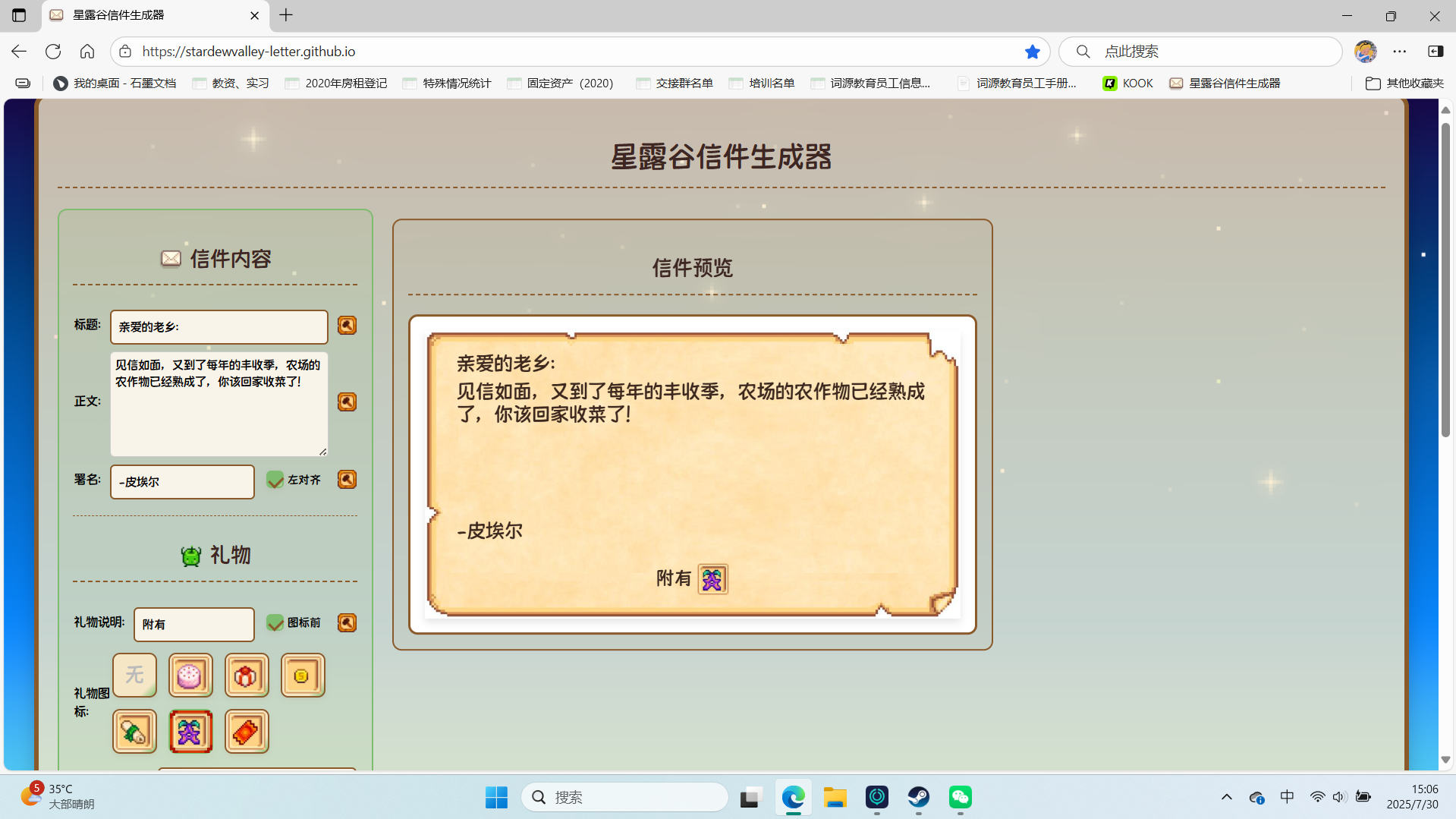Open KOOK bookmark
This screenshot has width=1456, height=819.
pos(1128,83)
